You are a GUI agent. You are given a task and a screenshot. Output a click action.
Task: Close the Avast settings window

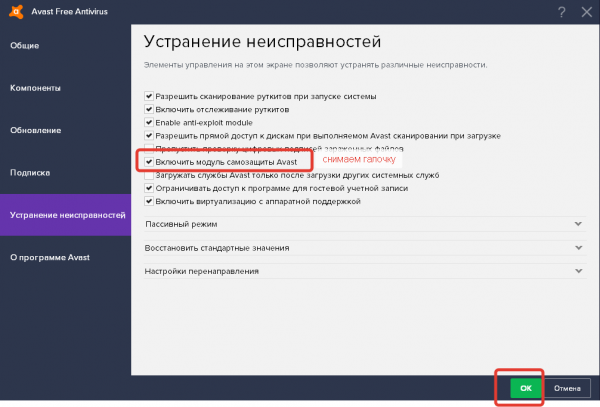coord(587,12)
